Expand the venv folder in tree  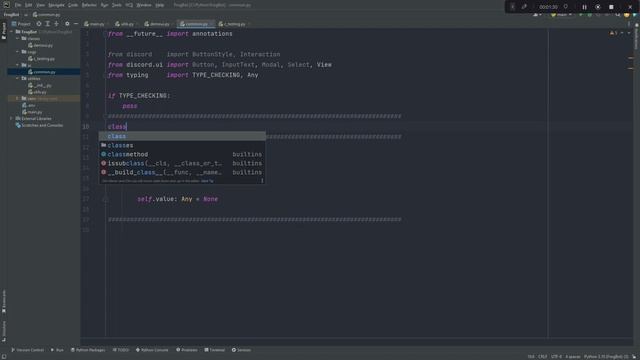tap(18, 98)
